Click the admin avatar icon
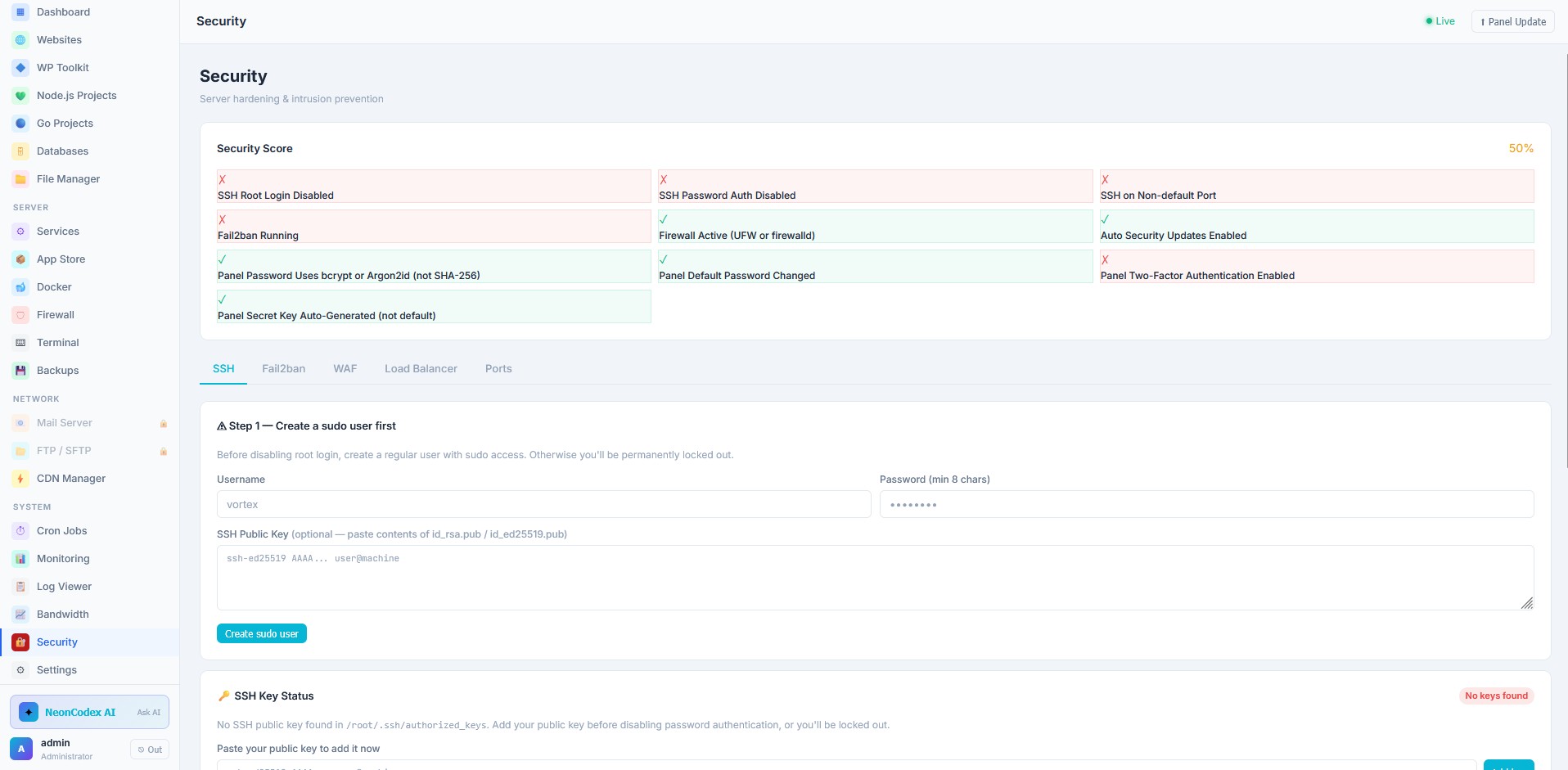This screenshot has height=770, width=1568. pyautogui.click(x=21, y=749)
